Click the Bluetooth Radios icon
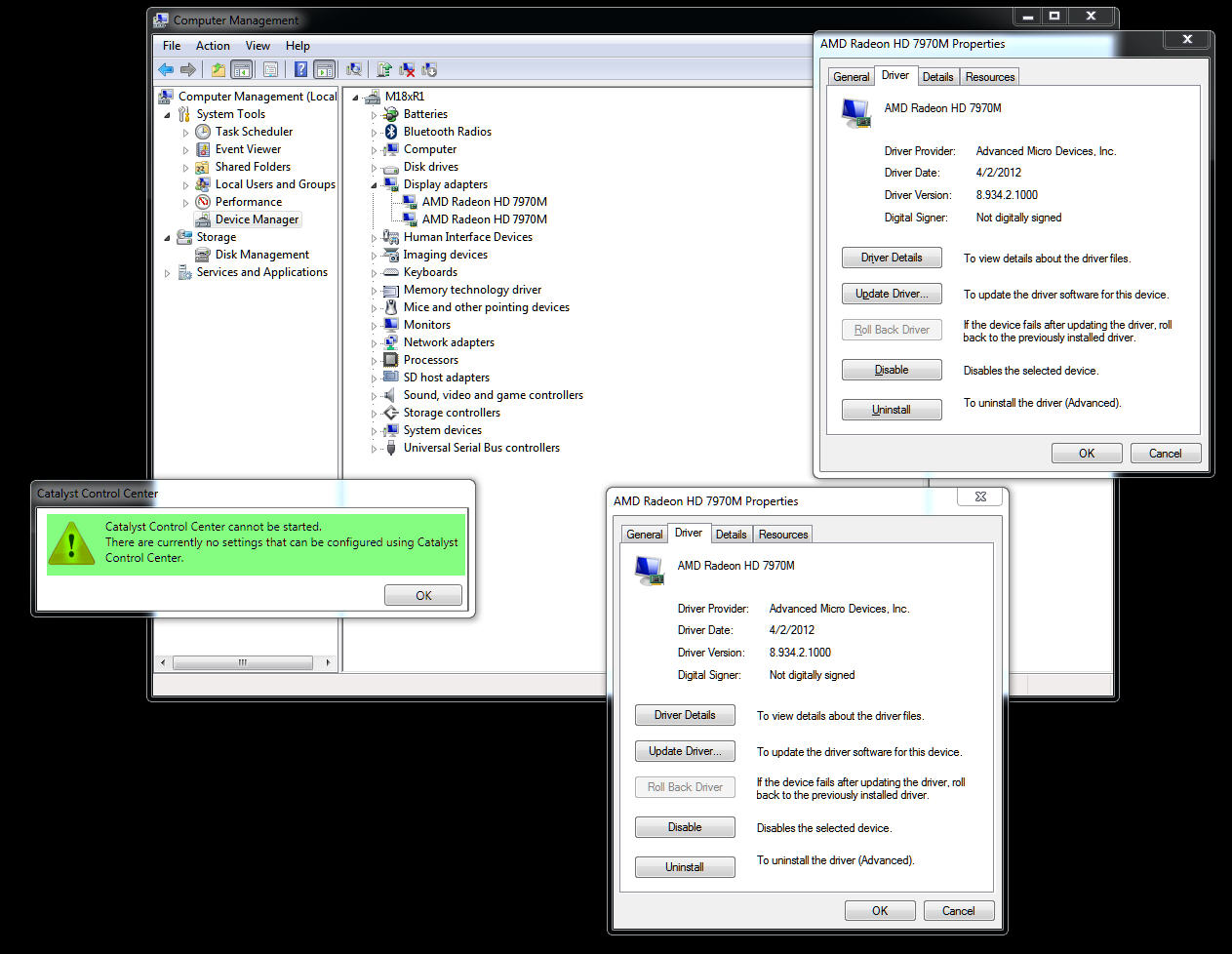The width and height of the screenshot is (1232, 954). pyautogui.click(x=391, y=132)
